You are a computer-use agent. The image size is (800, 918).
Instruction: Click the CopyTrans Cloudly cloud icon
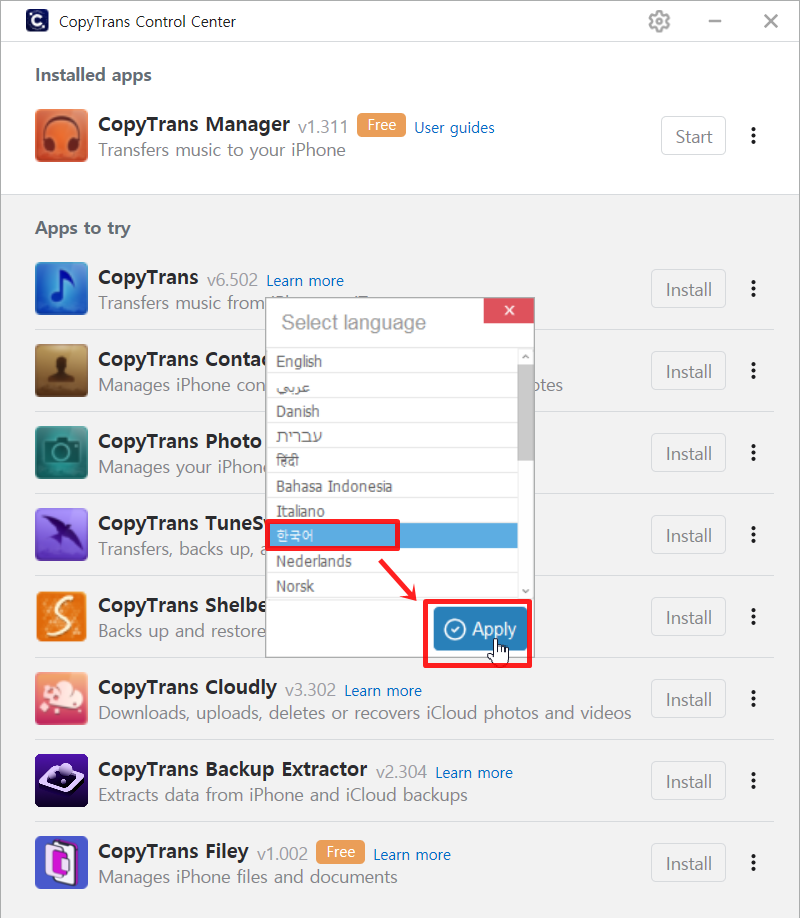point(61,698)
